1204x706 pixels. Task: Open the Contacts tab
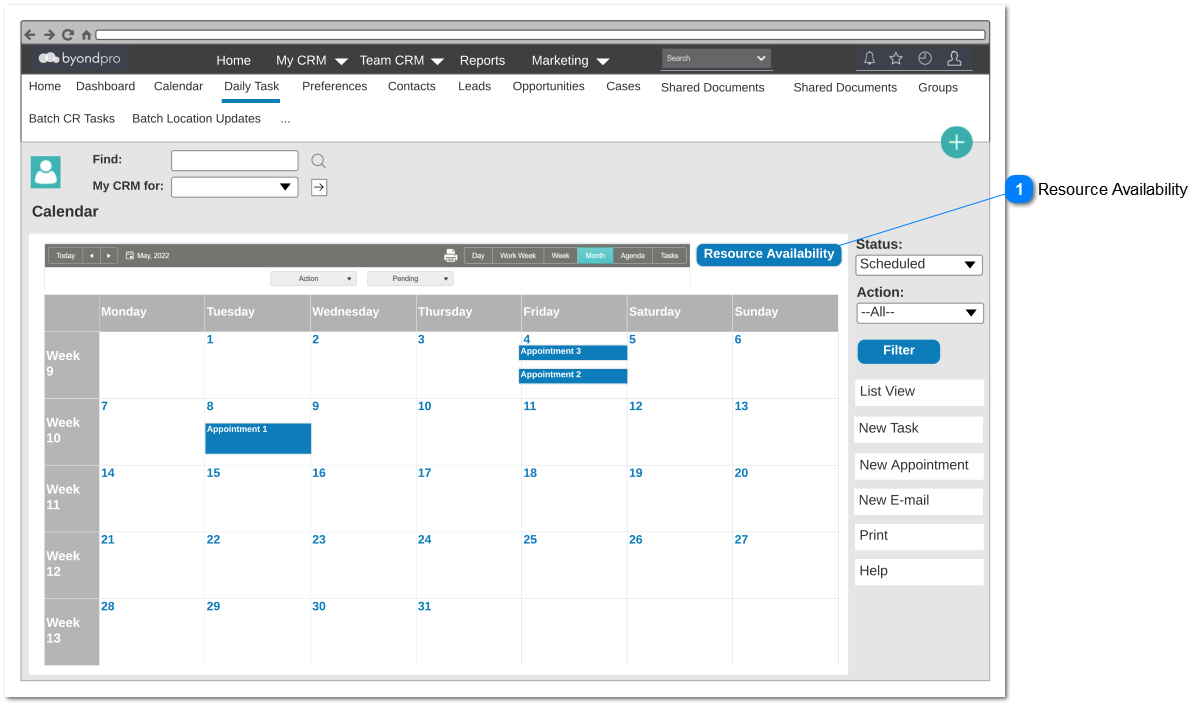[411, 87]
